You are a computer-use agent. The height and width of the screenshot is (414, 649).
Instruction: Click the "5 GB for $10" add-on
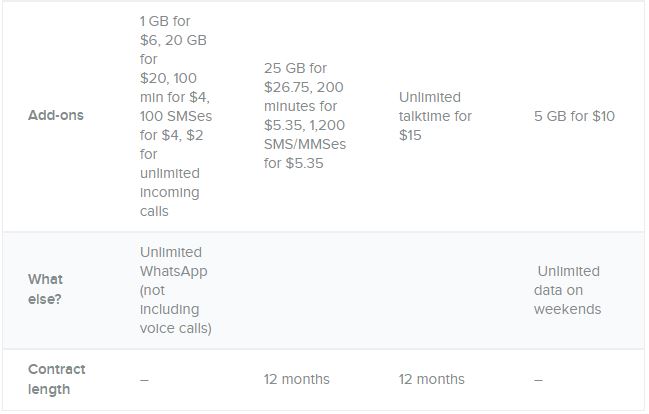click(x=574, y=116)
